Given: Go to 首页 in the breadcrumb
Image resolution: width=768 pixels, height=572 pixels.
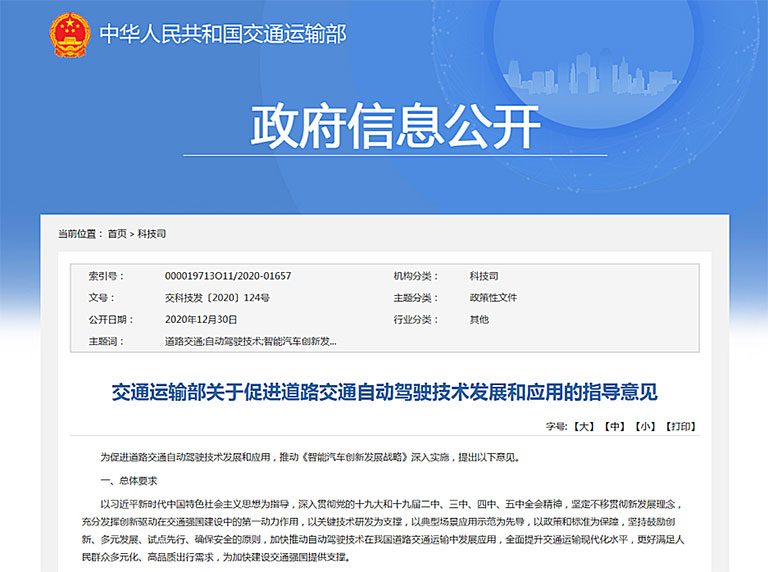Looking at the screenshot, I should pos(118,234).
